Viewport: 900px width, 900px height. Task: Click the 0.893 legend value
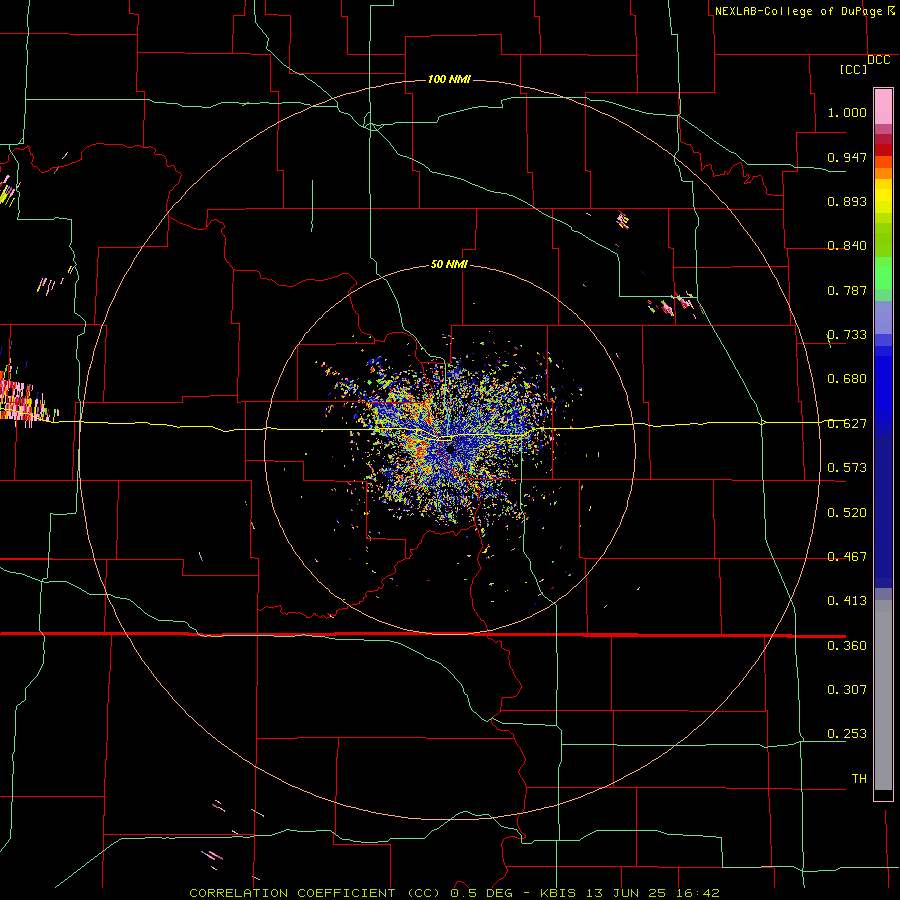tap(847, 201)
